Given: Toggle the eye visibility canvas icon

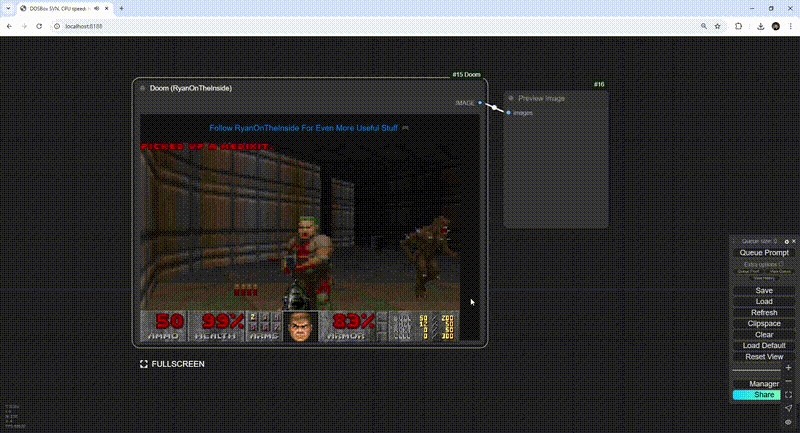Looking at the screenshot, I should 788,422.
